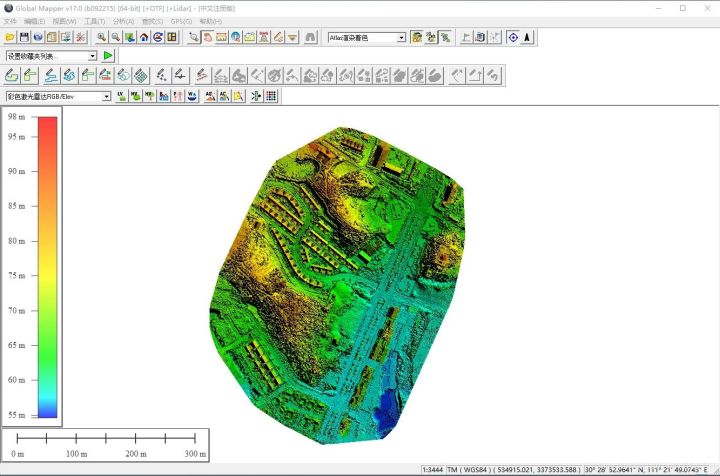Open the 工具(T) Tools menu

(x=94, y=21)
